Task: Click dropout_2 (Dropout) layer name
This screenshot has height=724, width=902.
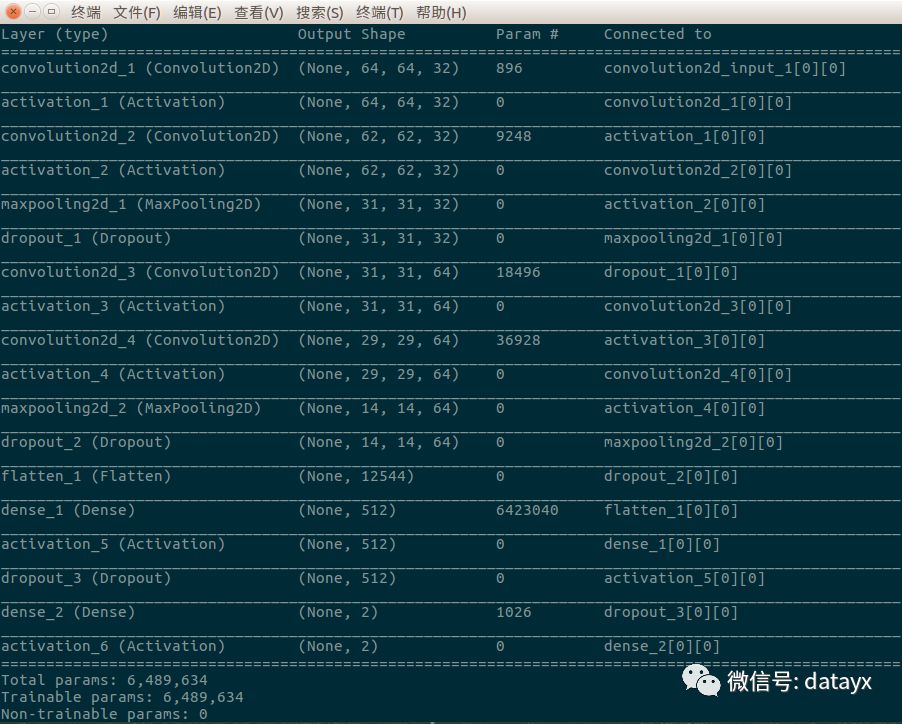Action: tap(86, 442)
